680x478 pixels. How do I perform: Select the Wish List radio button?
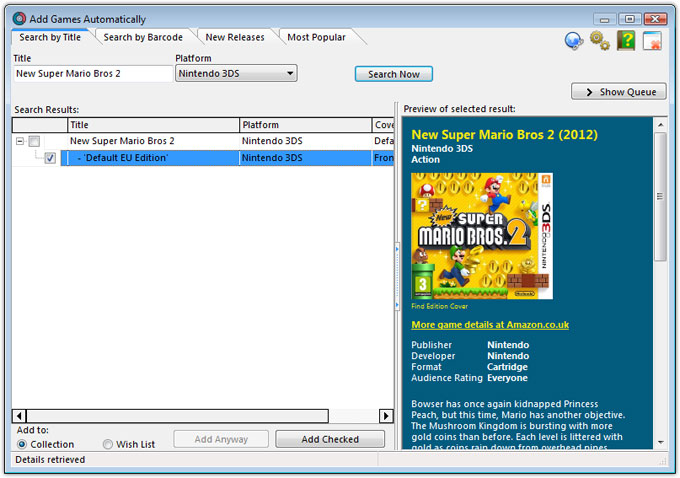[x=108, y=444]
